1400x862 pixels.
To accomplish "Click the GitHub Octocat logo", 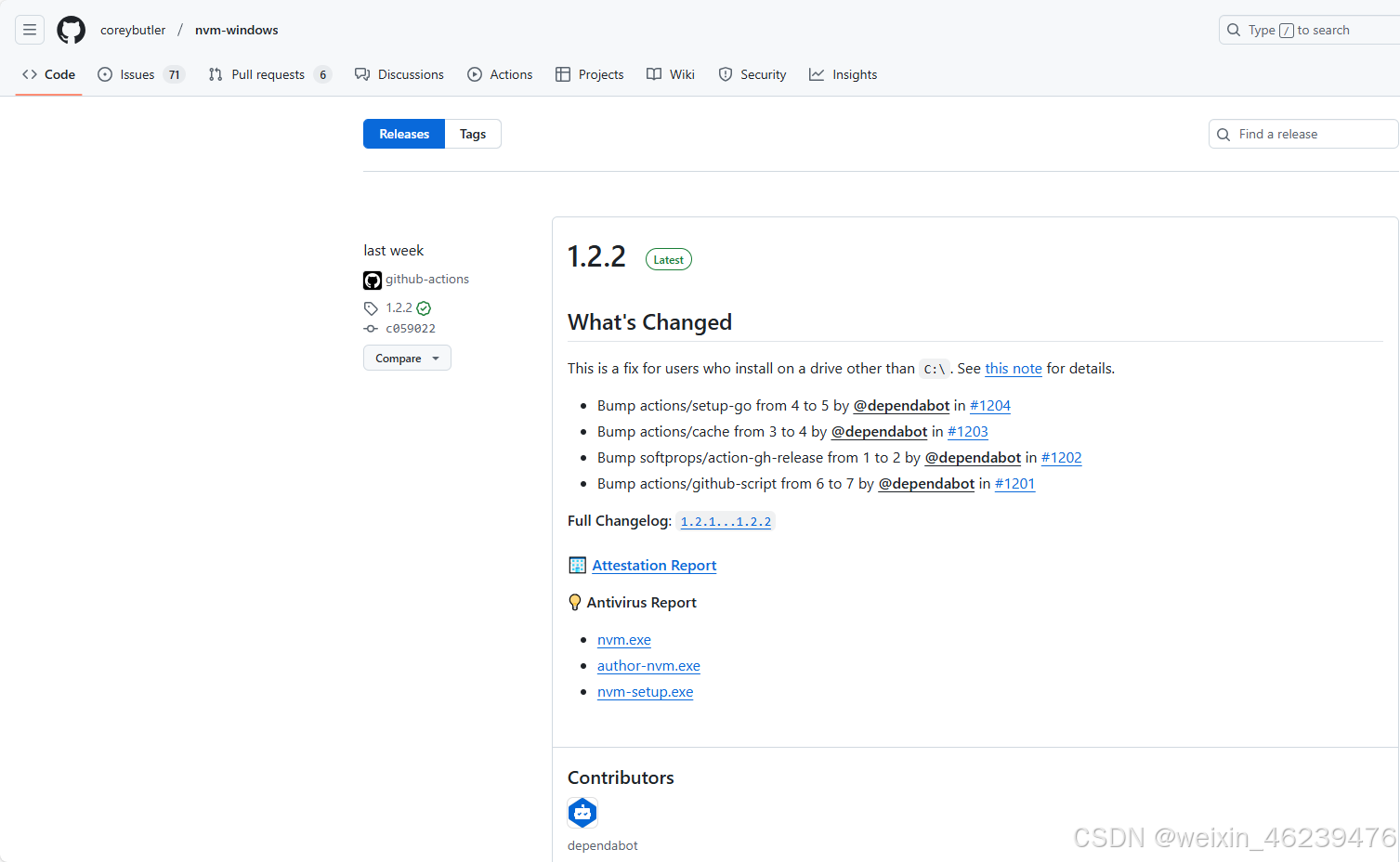I will pos(72,30).
